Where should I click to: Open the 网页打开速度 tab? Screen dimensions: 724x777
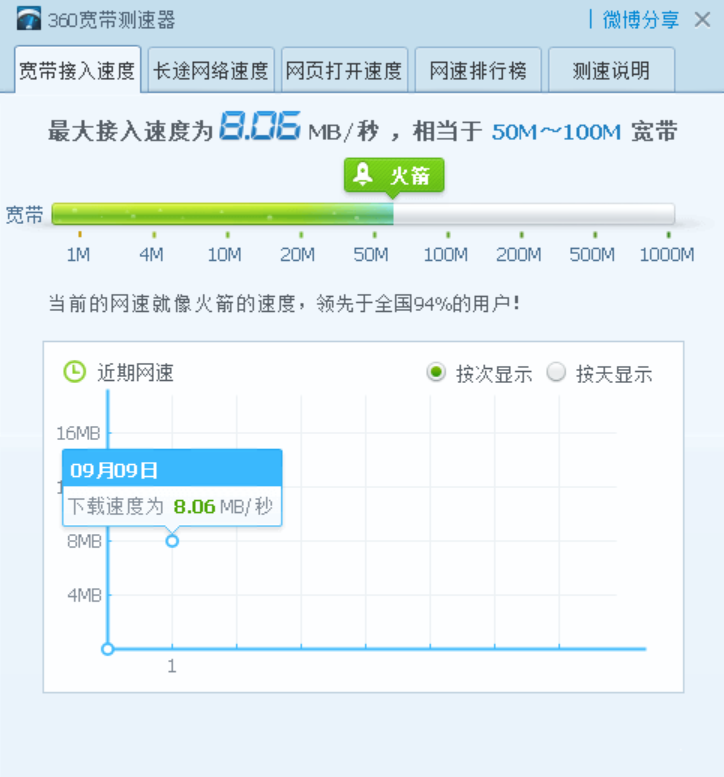344,70
